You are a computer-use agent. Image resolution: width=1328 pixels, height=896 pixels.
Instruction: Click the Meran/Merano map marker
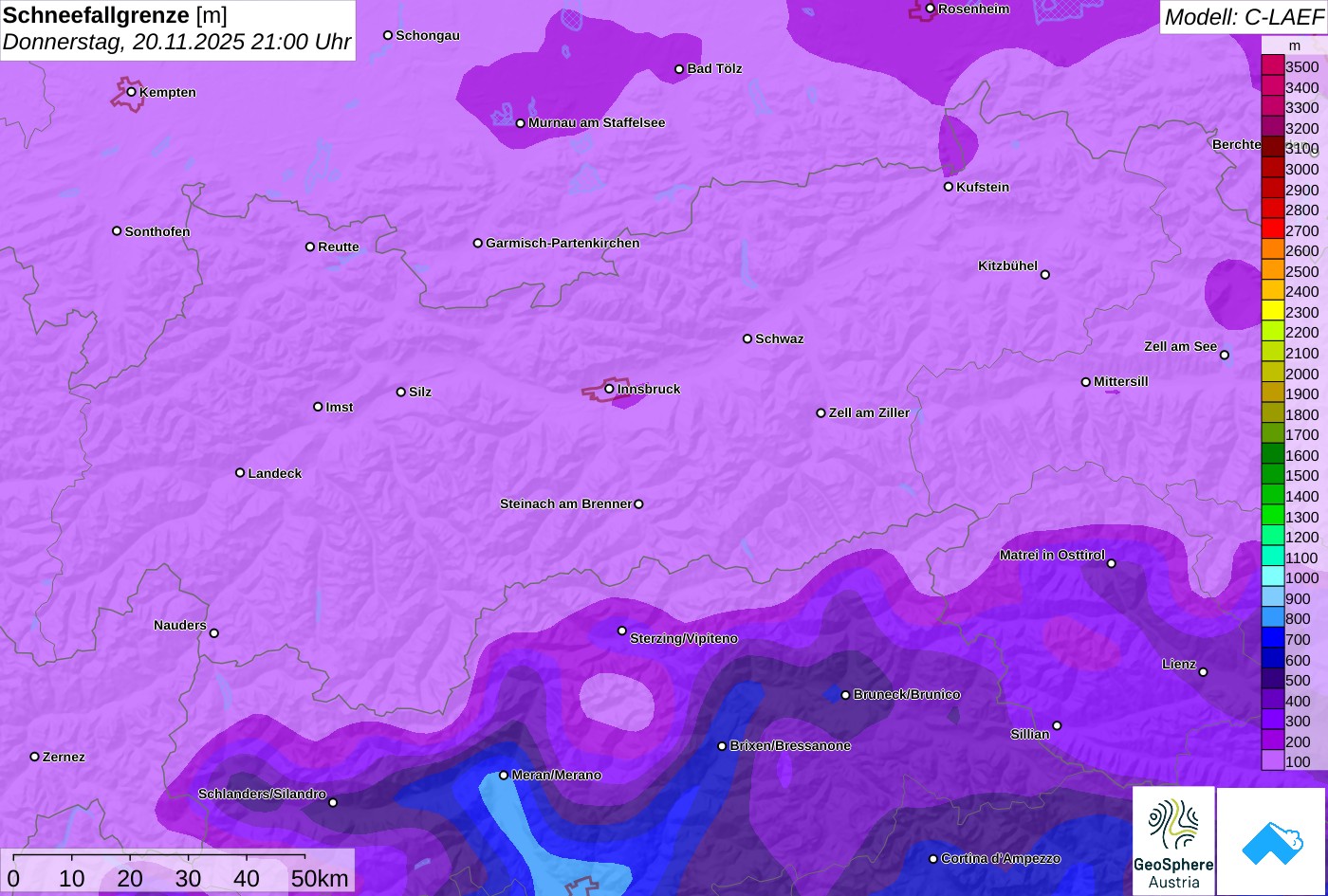[x=504, y=776]
